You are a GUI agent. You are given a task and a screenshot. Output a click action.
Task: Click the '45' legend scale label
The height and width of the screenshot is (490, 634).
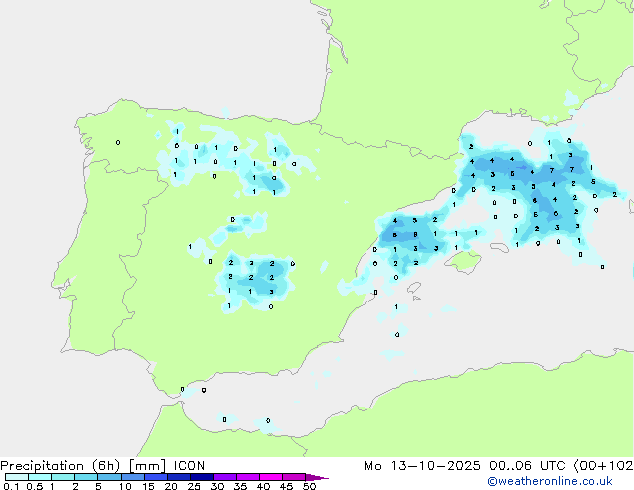point(286,486)
